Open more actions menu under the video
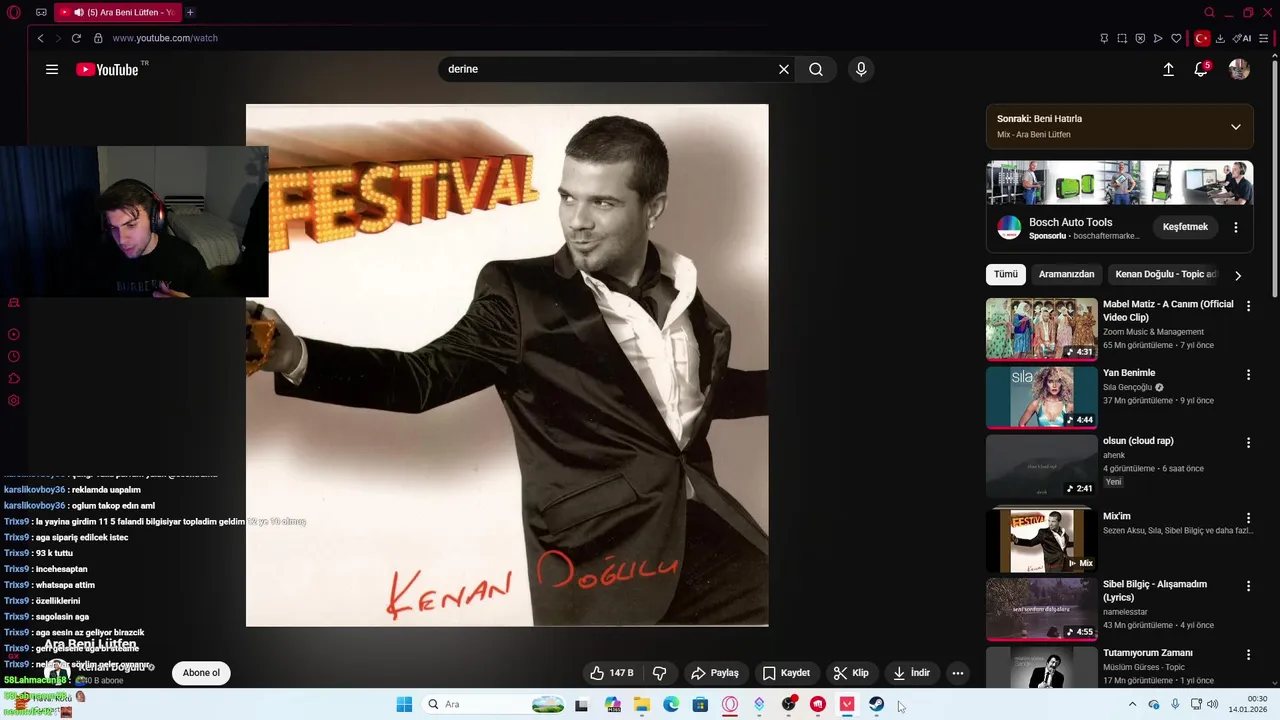 pyautogui.click(x=957, y=673)
